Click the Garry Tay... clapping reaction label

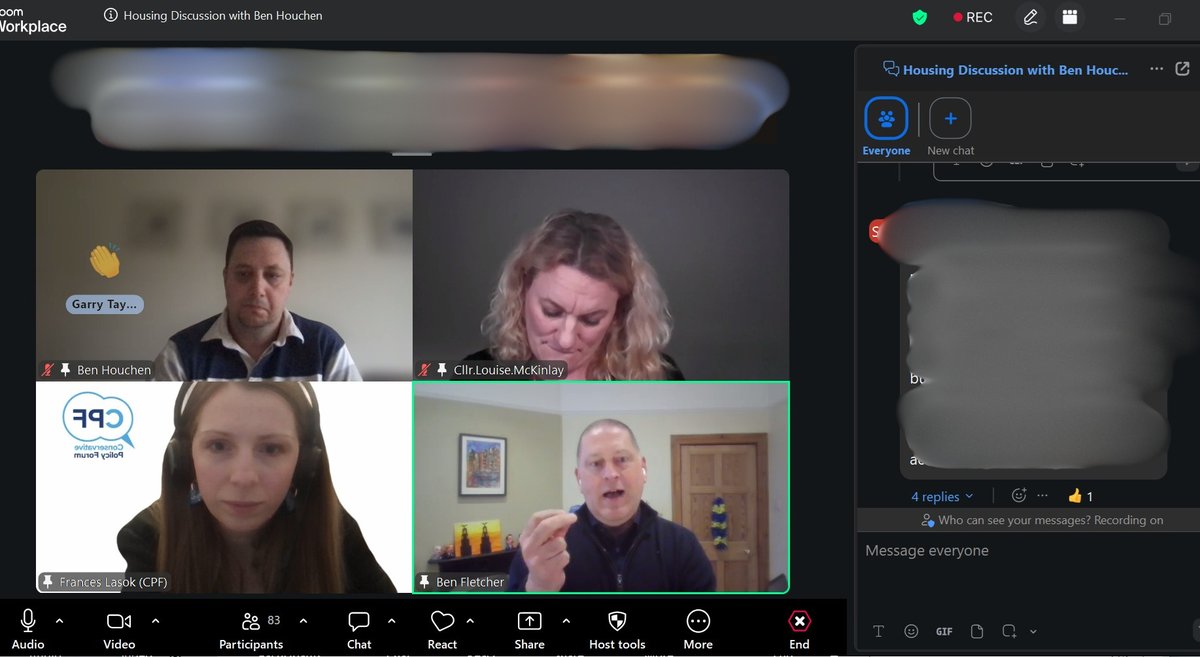104,304
